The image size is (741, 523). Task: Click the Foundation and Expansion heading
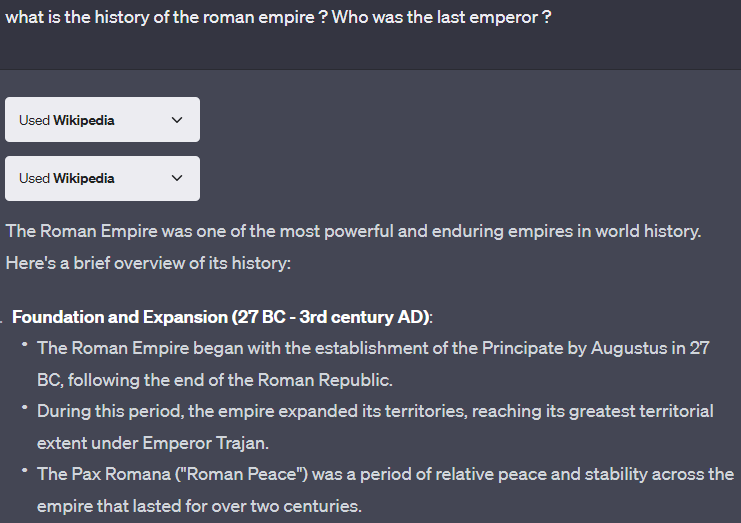[222, 317]
